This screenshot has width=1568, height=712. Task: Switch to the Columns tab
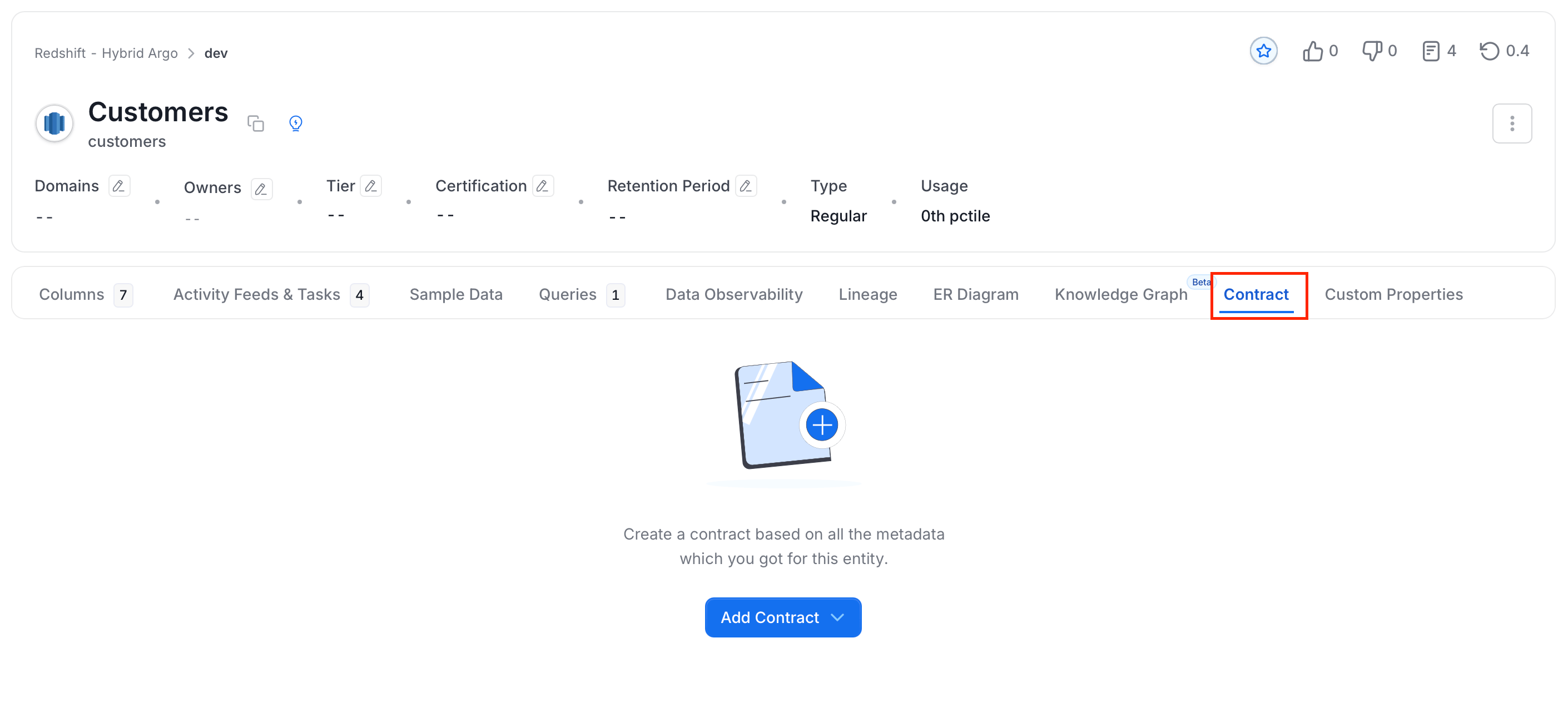85,295
